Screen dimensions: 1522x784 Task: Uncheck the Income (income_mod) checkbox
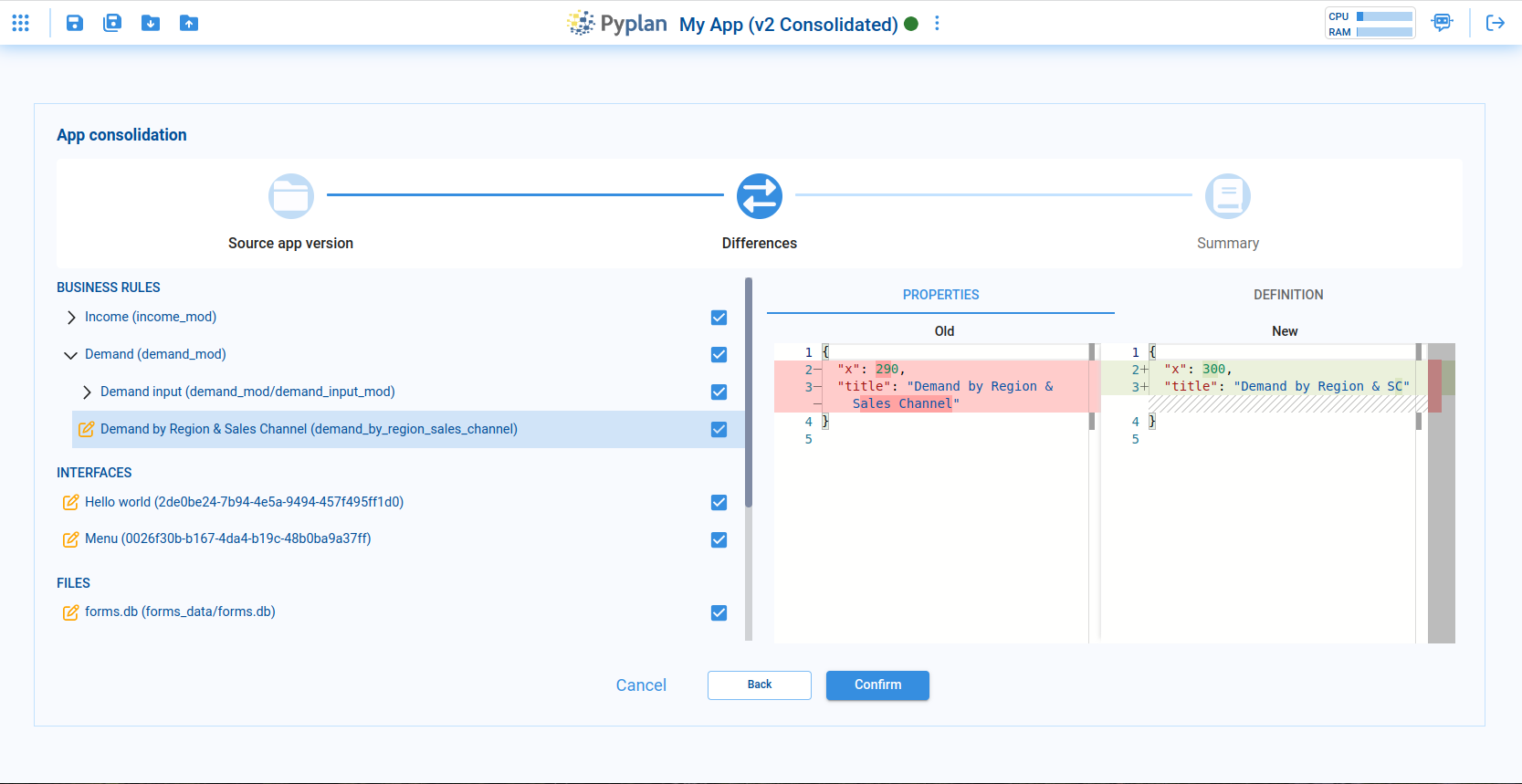click(719, 318)
